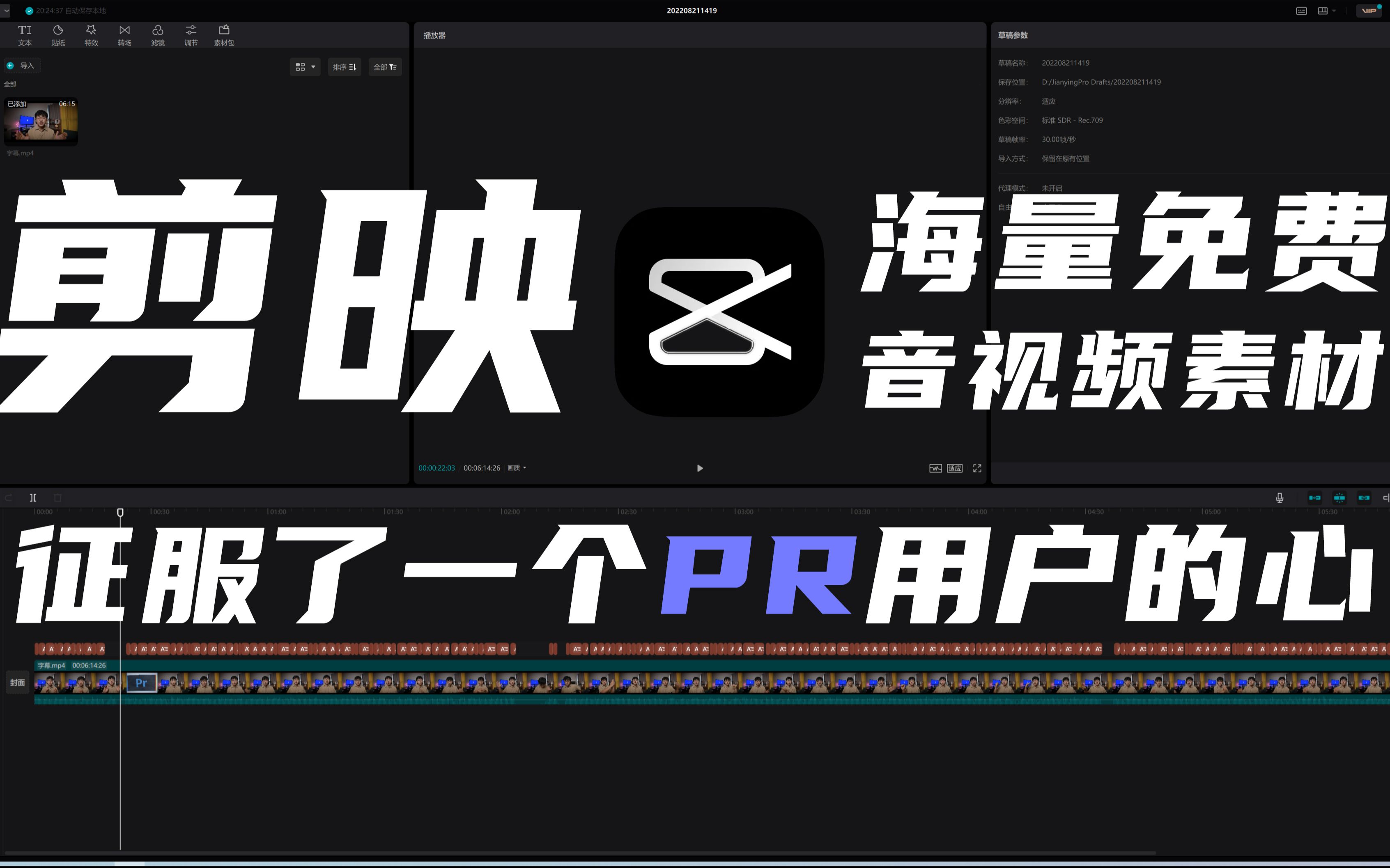The width and height of the screenshot is (1390, 868).
Task: Click the draft title 202208211419
Action: point(692,10)
